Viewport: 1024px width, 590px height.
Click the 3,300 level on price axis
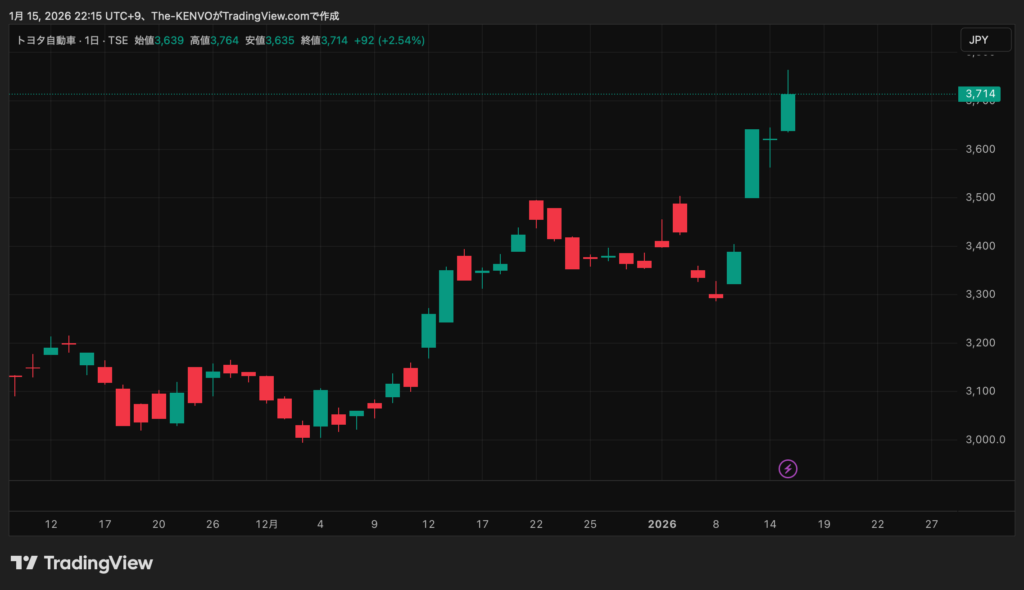pyautogui.click(x=977, y=294)
